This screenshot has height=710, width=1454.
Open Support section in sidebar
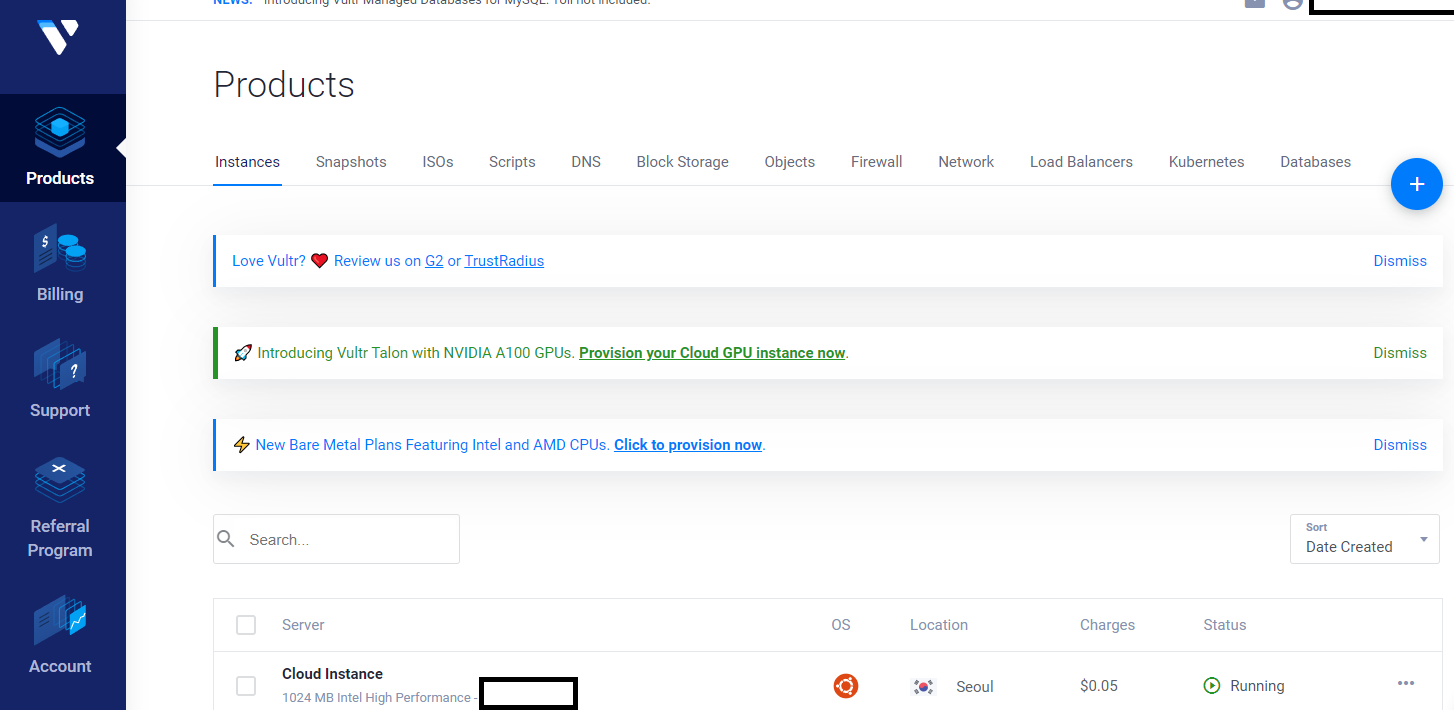(60, 380)
